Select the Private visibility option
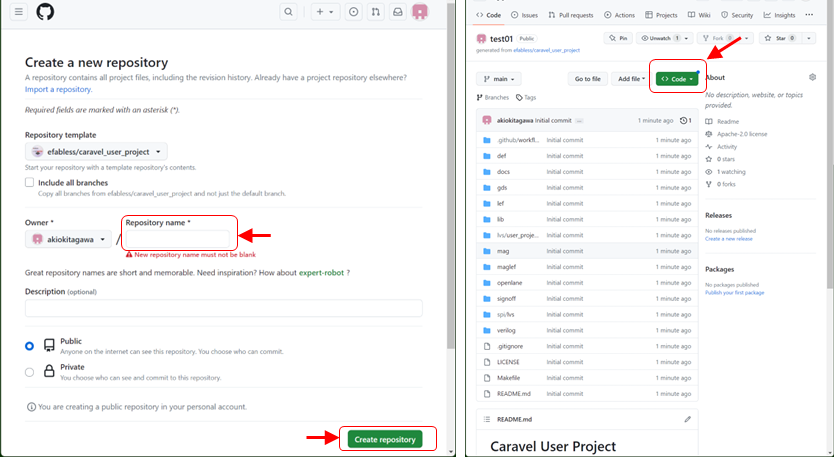 coord(29,372)
